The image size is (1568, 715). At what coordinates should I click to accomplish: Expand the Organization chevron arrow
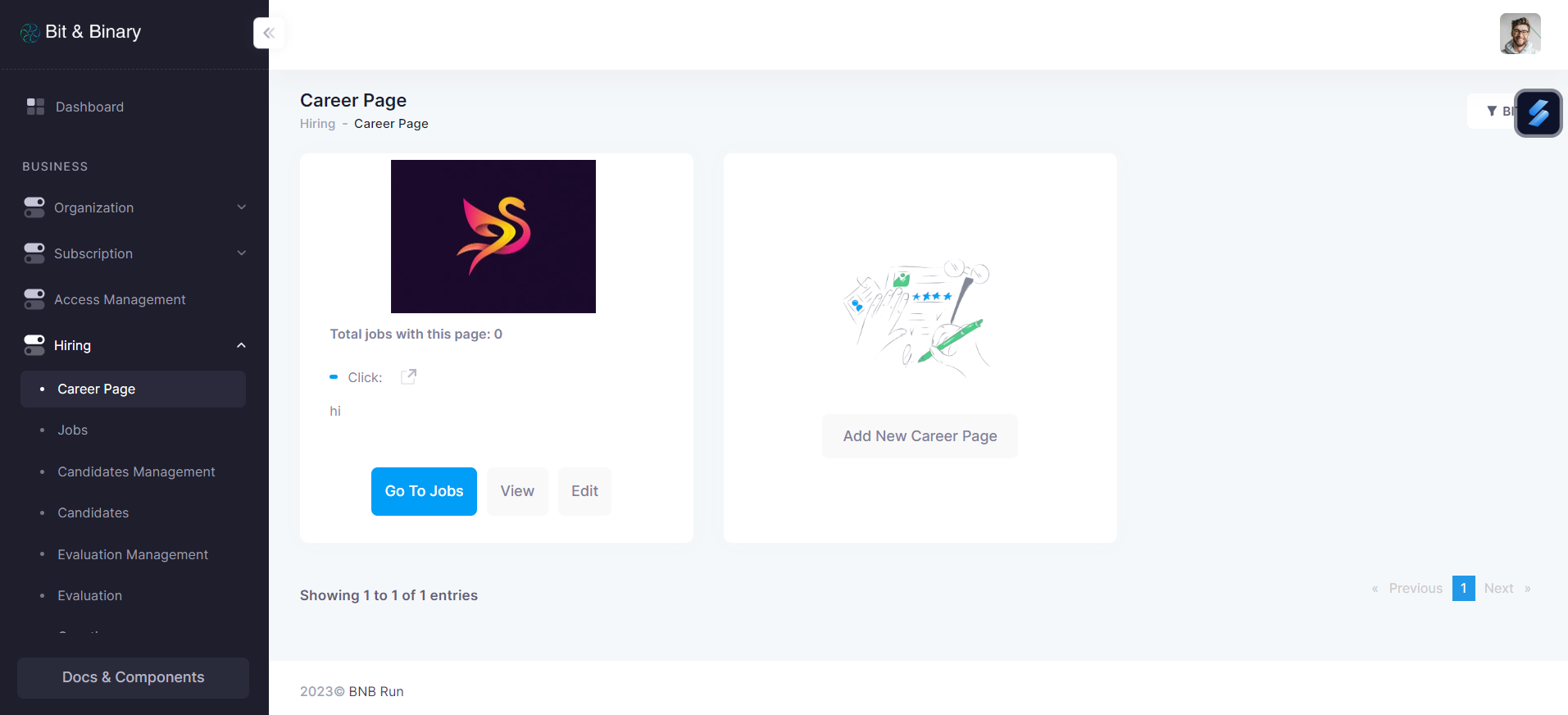tap(241, 207)
